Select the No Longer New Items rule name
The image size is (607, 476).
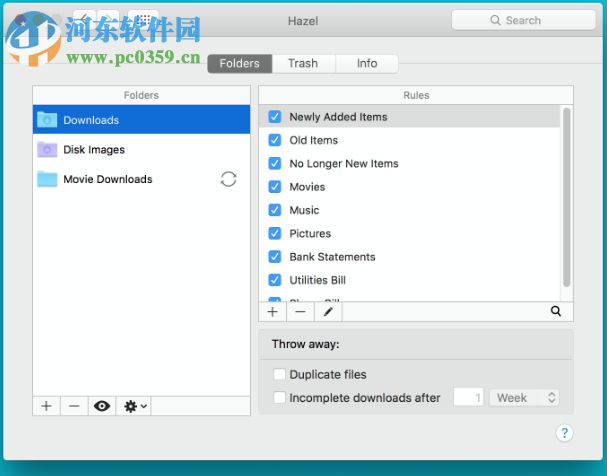pos(344,164)
